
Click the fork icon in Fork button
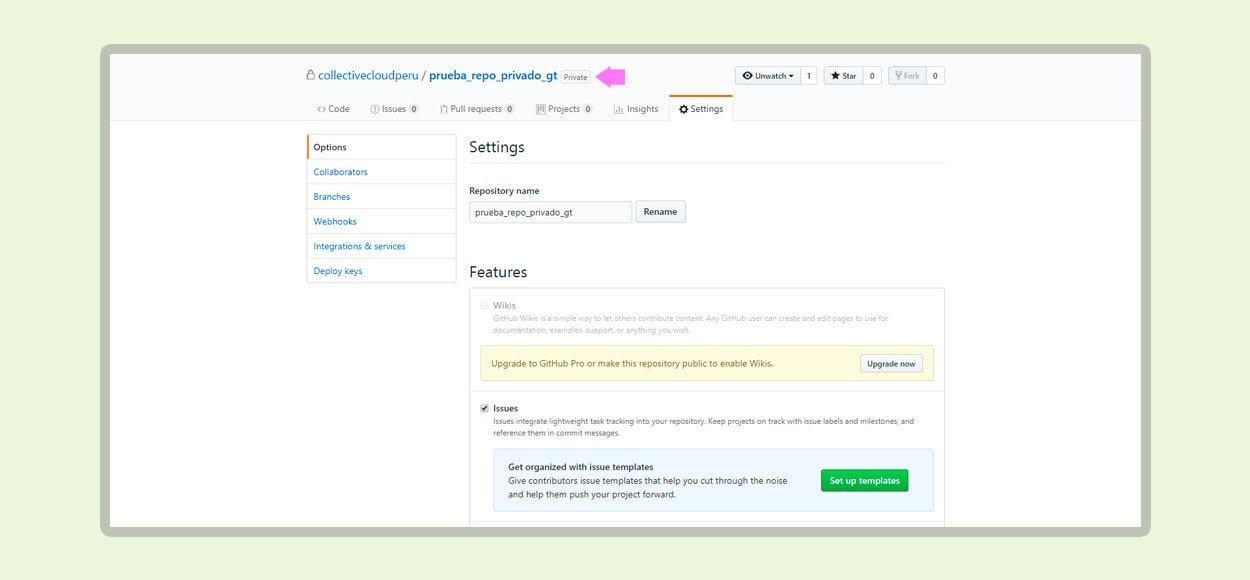click(899, 76)
